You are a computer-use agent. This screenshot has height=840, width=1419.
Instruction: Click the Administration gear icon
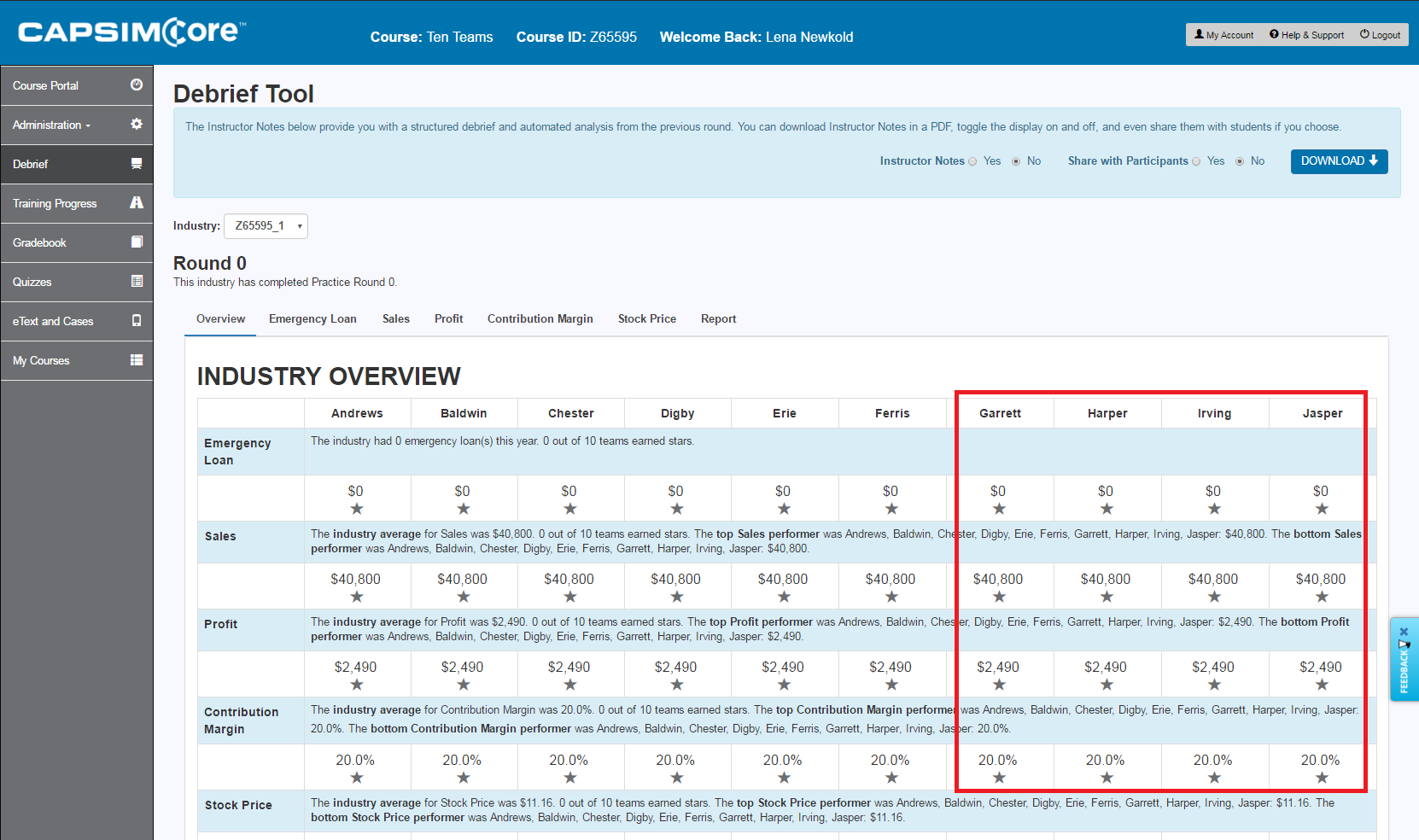click(137, 124)
